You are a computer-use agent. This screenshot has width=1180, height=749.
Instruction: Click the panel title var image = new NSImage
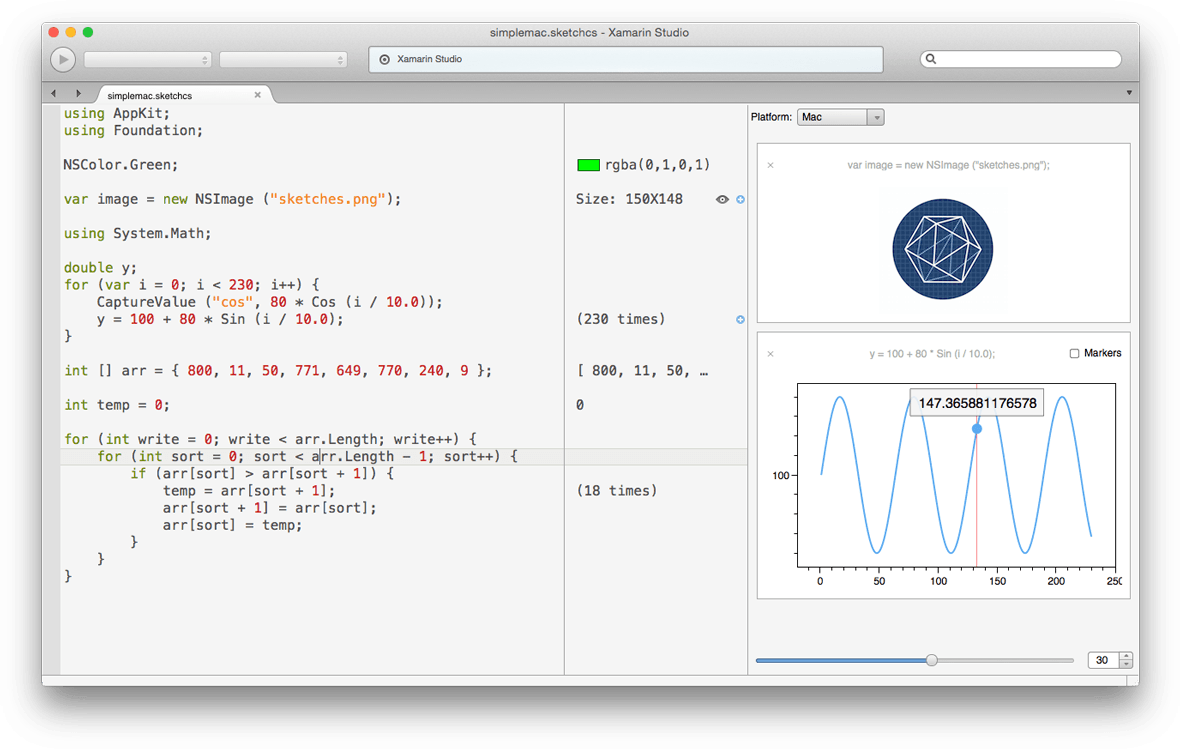pos(948,165)
